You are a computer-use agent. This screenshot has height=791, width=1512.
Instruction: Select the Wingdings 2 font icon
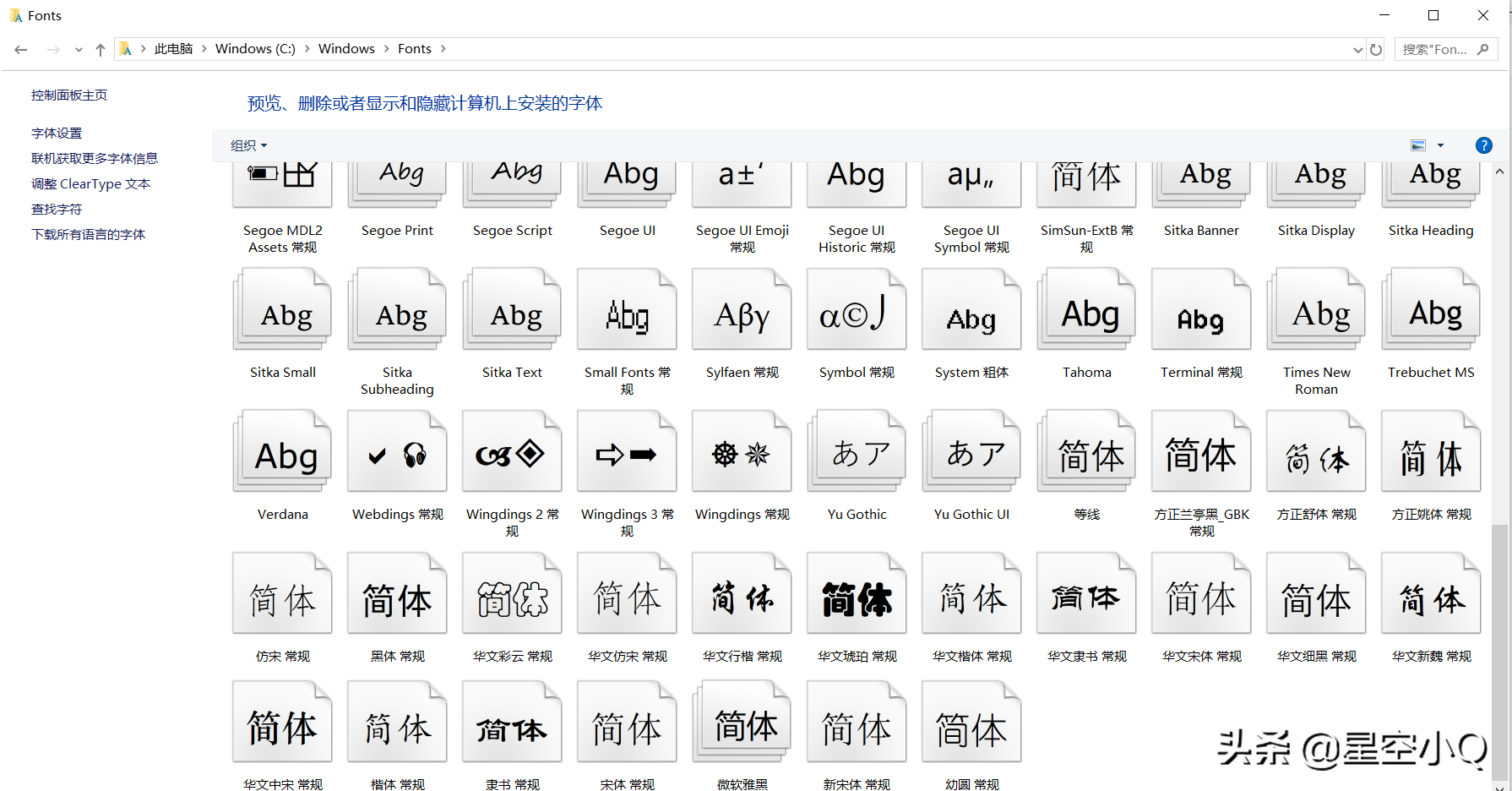point(512,450)
